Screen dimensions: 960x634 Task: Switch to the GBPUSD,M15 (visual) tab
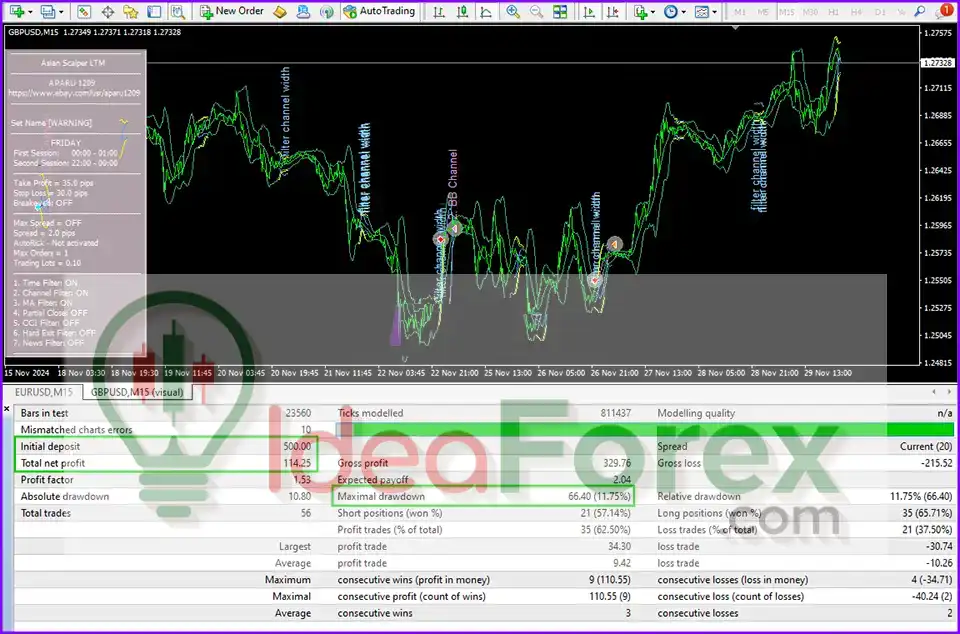[x=137, y=392]
